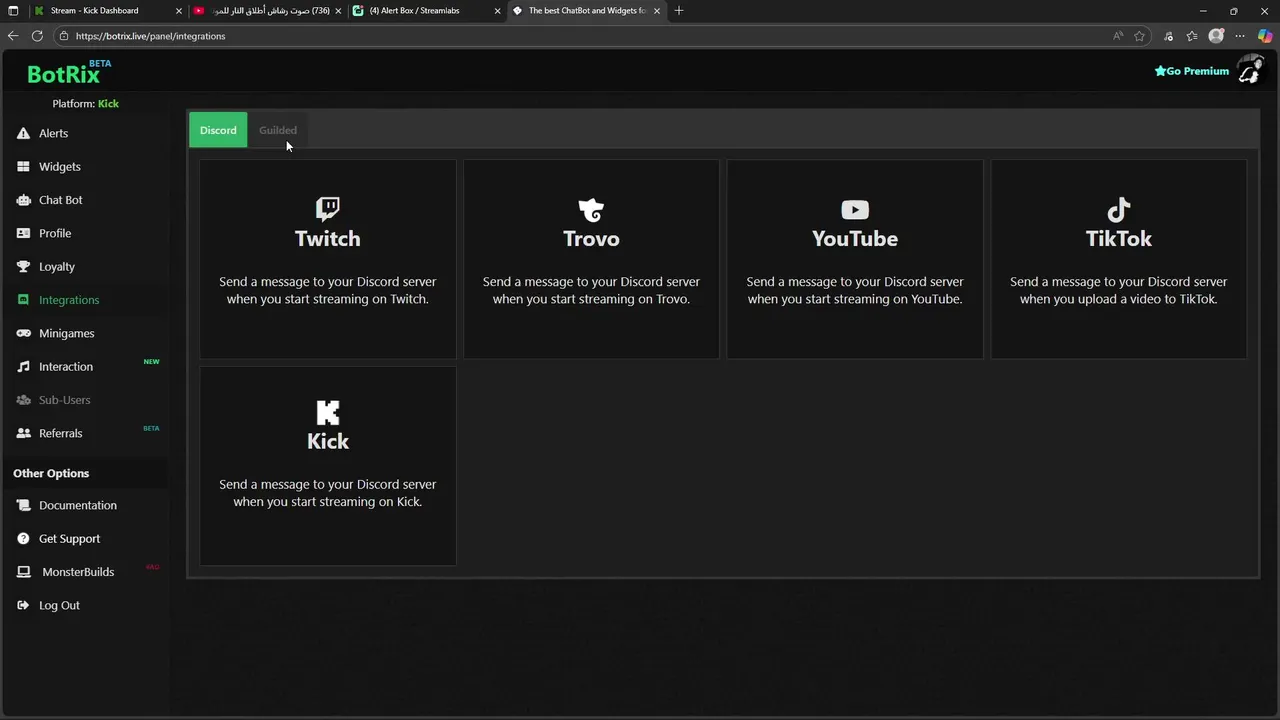Screen dimensions: 1280x720
Task: Open MonsterBuilds via its computer icon
Action: point(23,572)
